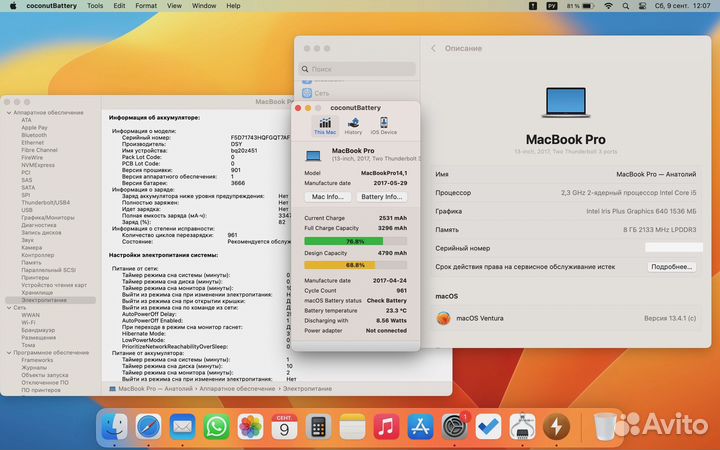This screenshot has width=720, height=450.
Task: Open the Window menu
Action: [204, 6]
